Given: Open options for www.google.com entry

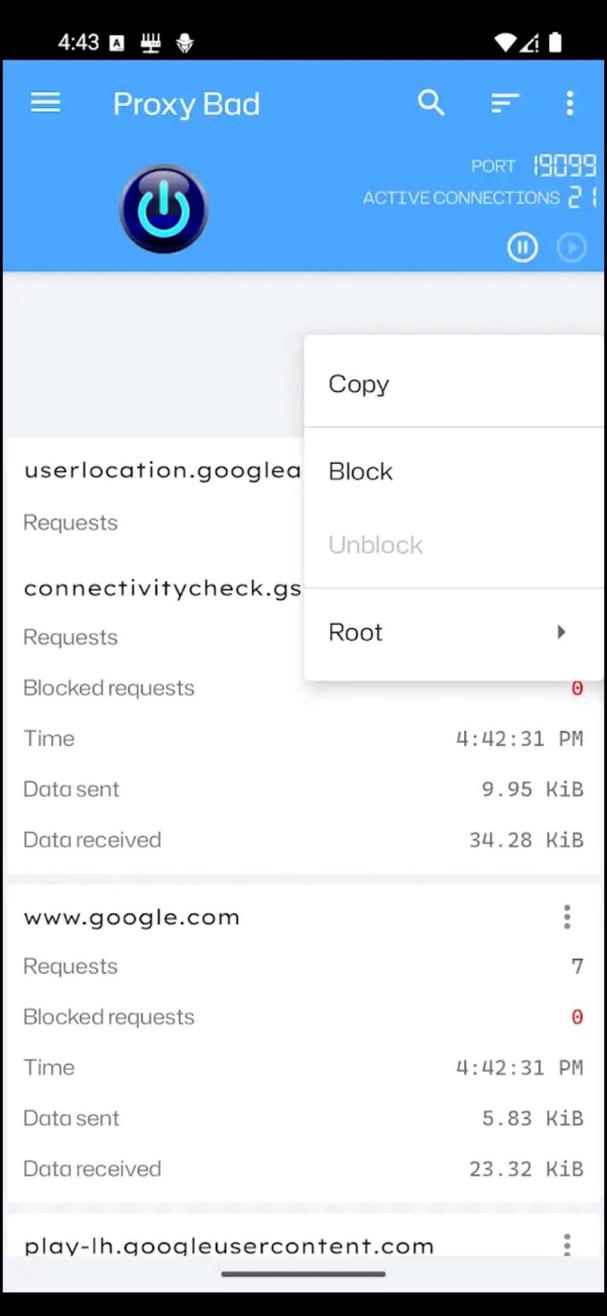Looking at the screenshot, I should 566,916.
